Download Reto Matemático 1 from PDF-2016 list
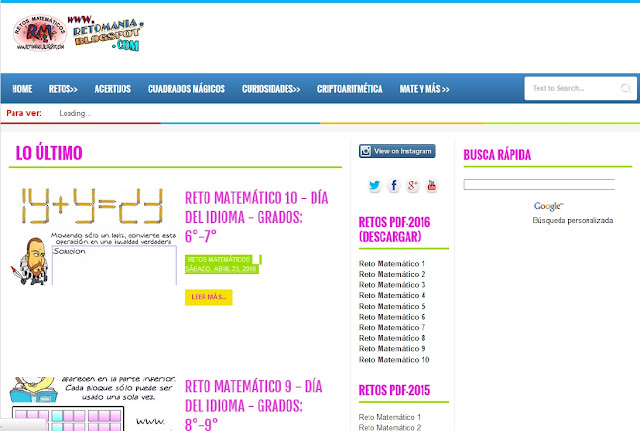The width and height of the screenshot is (640, 431). 392,264
